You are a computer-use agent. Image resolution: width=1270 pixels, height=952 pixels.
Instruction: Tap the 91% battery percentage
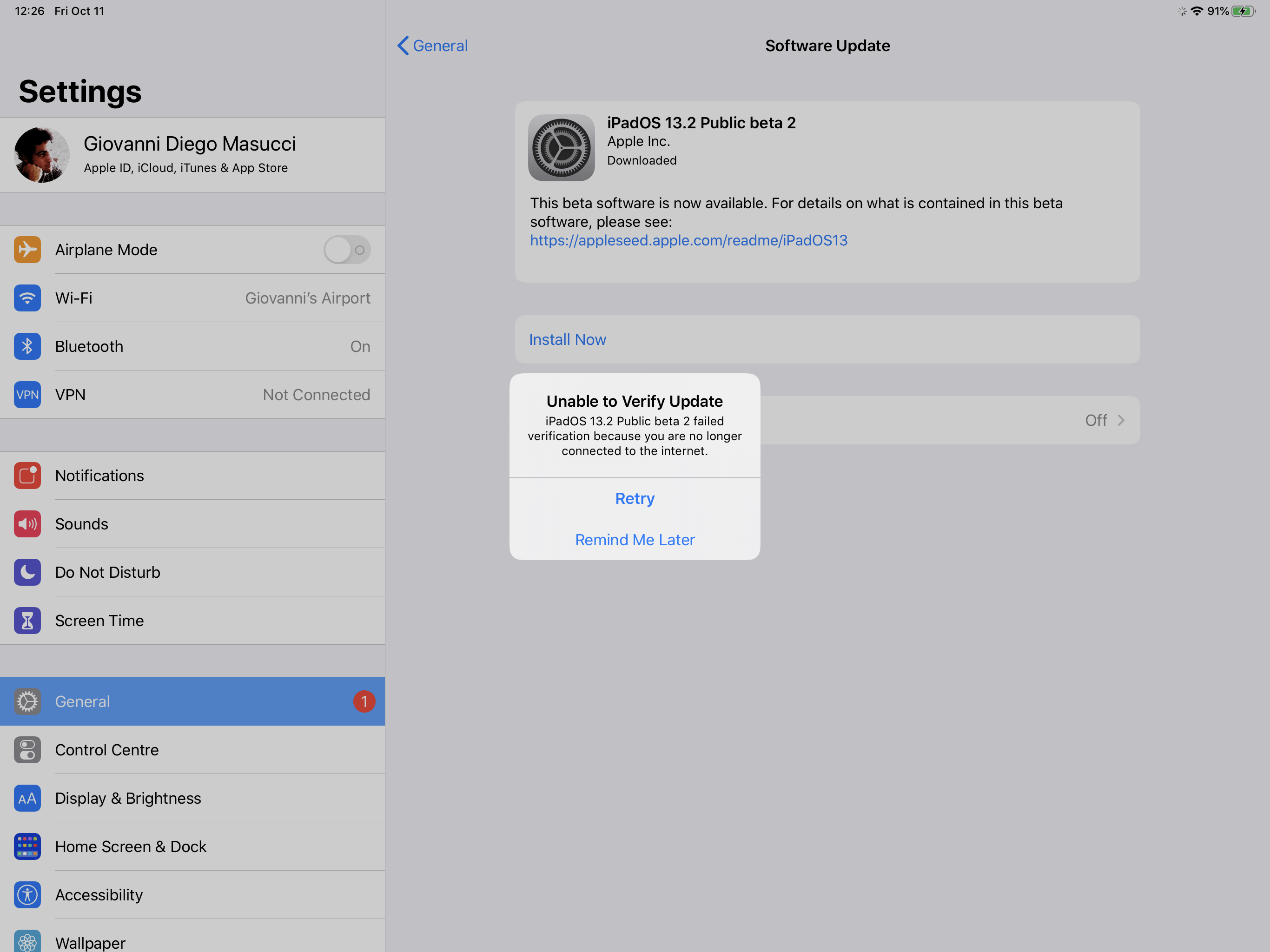point(1218,11)
